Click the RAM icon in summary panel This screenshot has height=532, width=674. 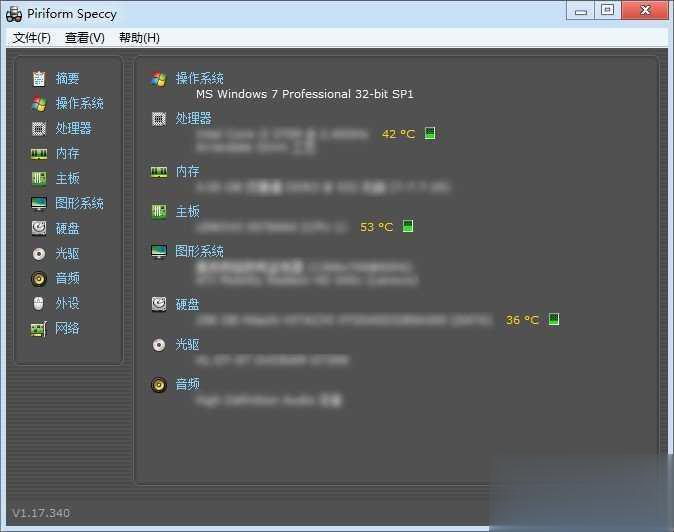[x=159, y=172]
